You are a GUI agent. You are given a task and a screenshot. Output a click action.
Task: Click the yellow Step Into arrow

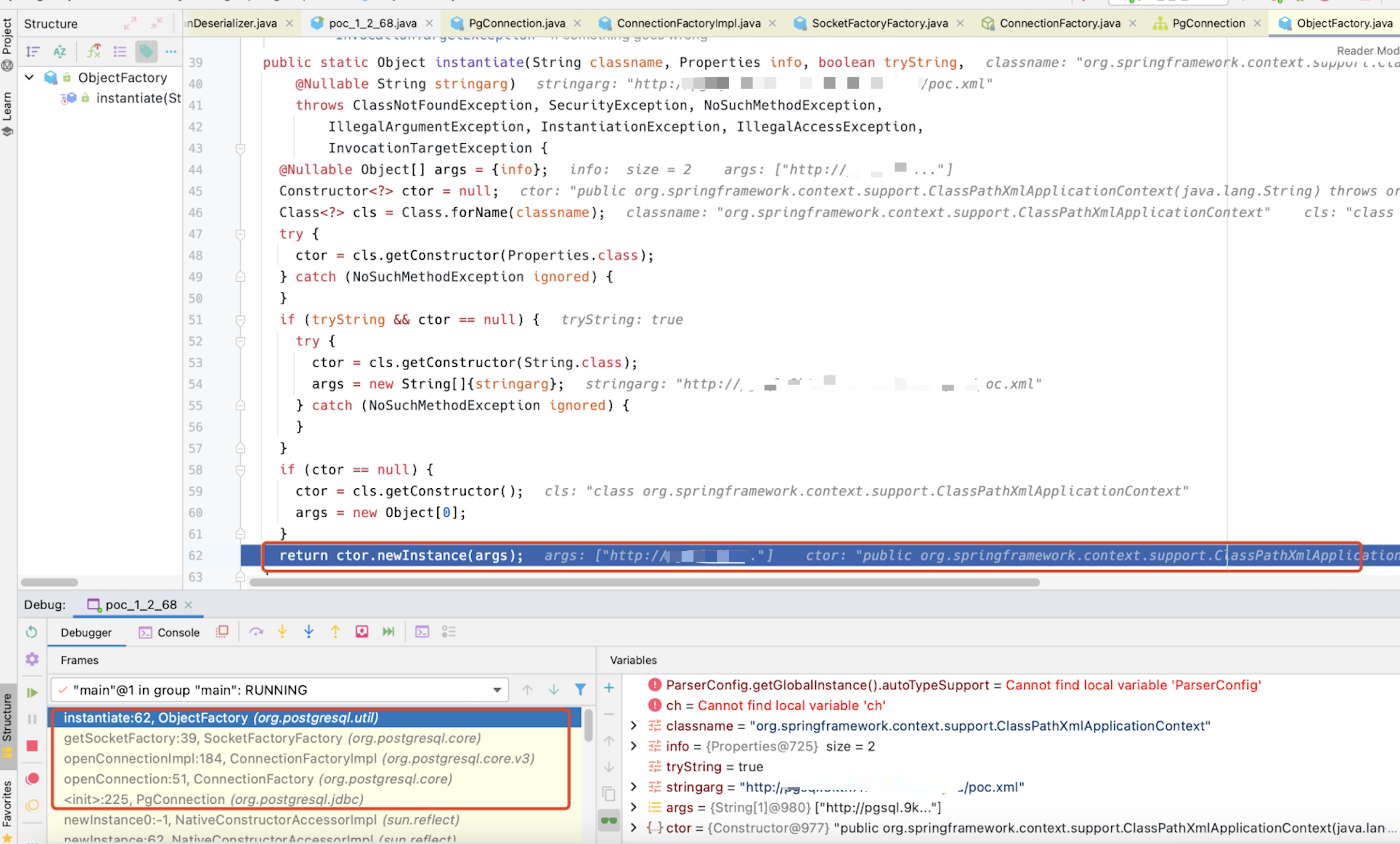point(282,632)
